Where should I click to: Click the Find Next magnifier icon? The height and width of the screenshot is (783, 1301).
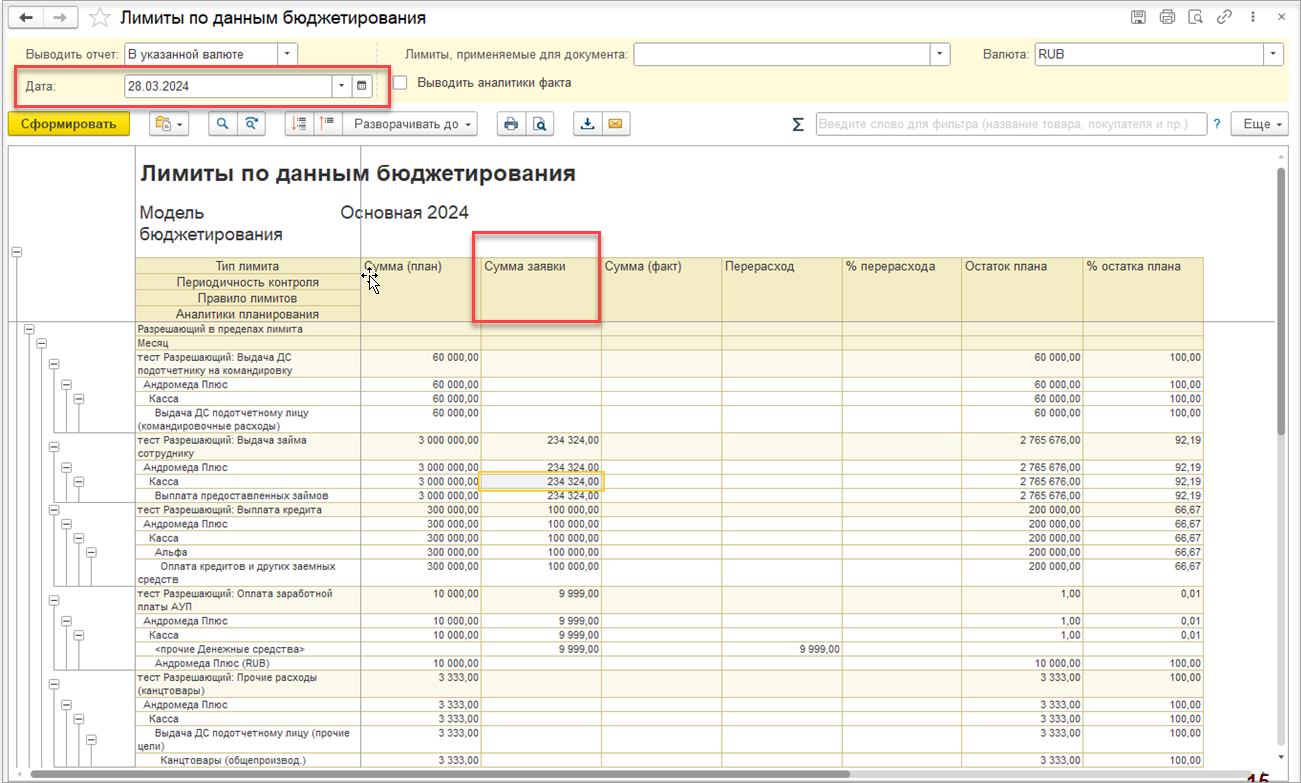(x=251, y=124)
